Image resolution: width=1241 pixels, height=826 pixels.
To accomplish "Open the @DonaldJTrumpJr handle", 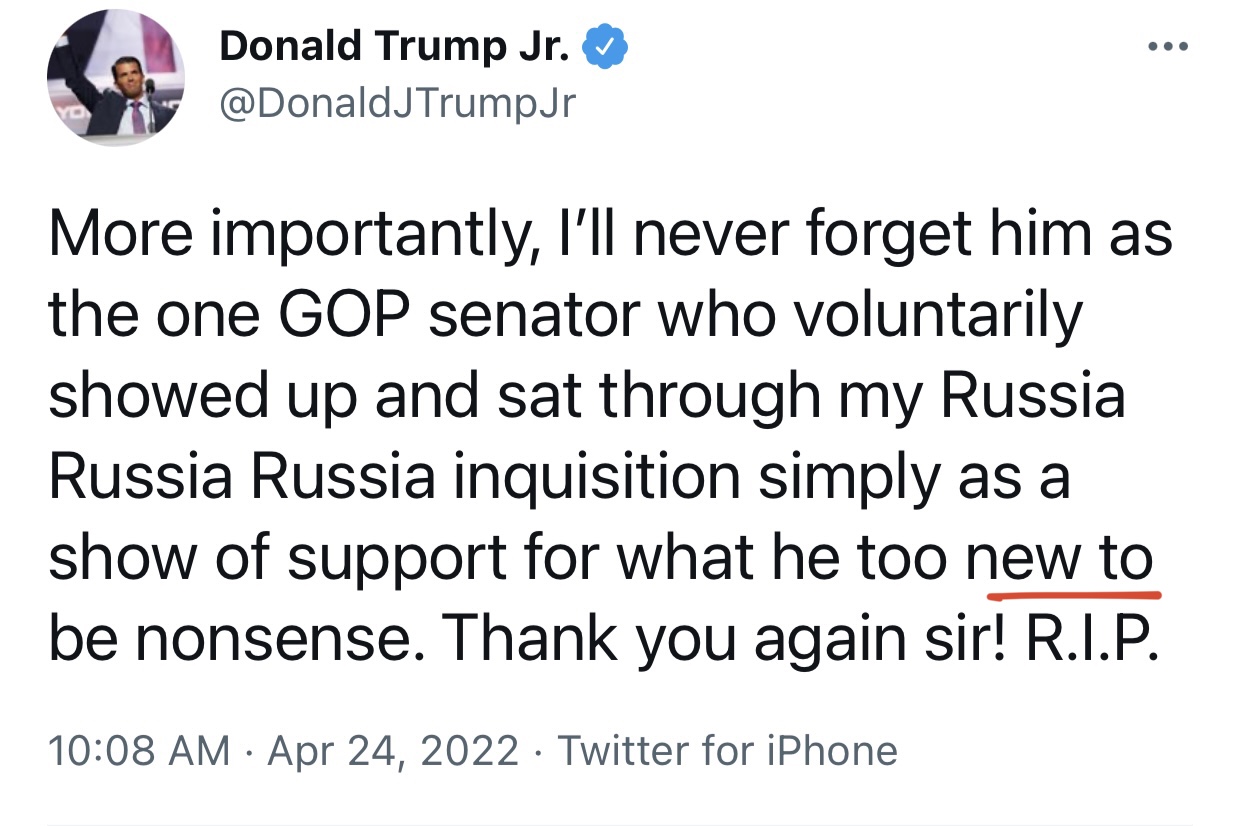I will point(397,103).
